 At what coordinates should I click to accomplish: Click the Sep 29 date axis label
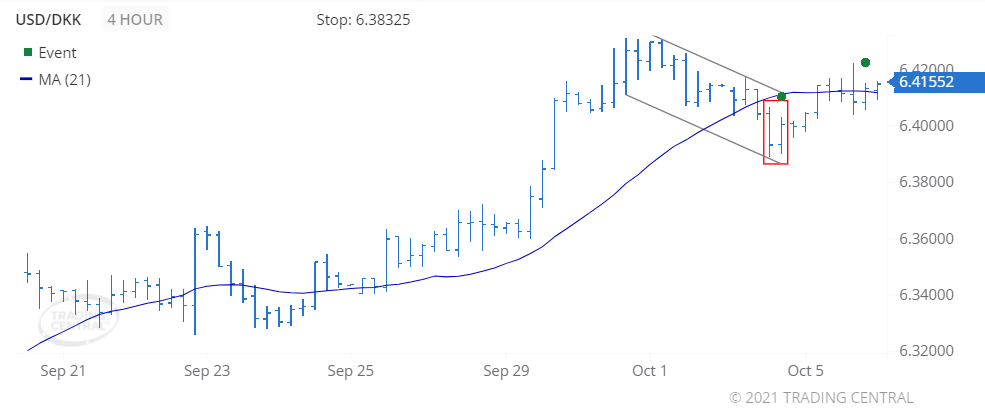tap(506, 370)
